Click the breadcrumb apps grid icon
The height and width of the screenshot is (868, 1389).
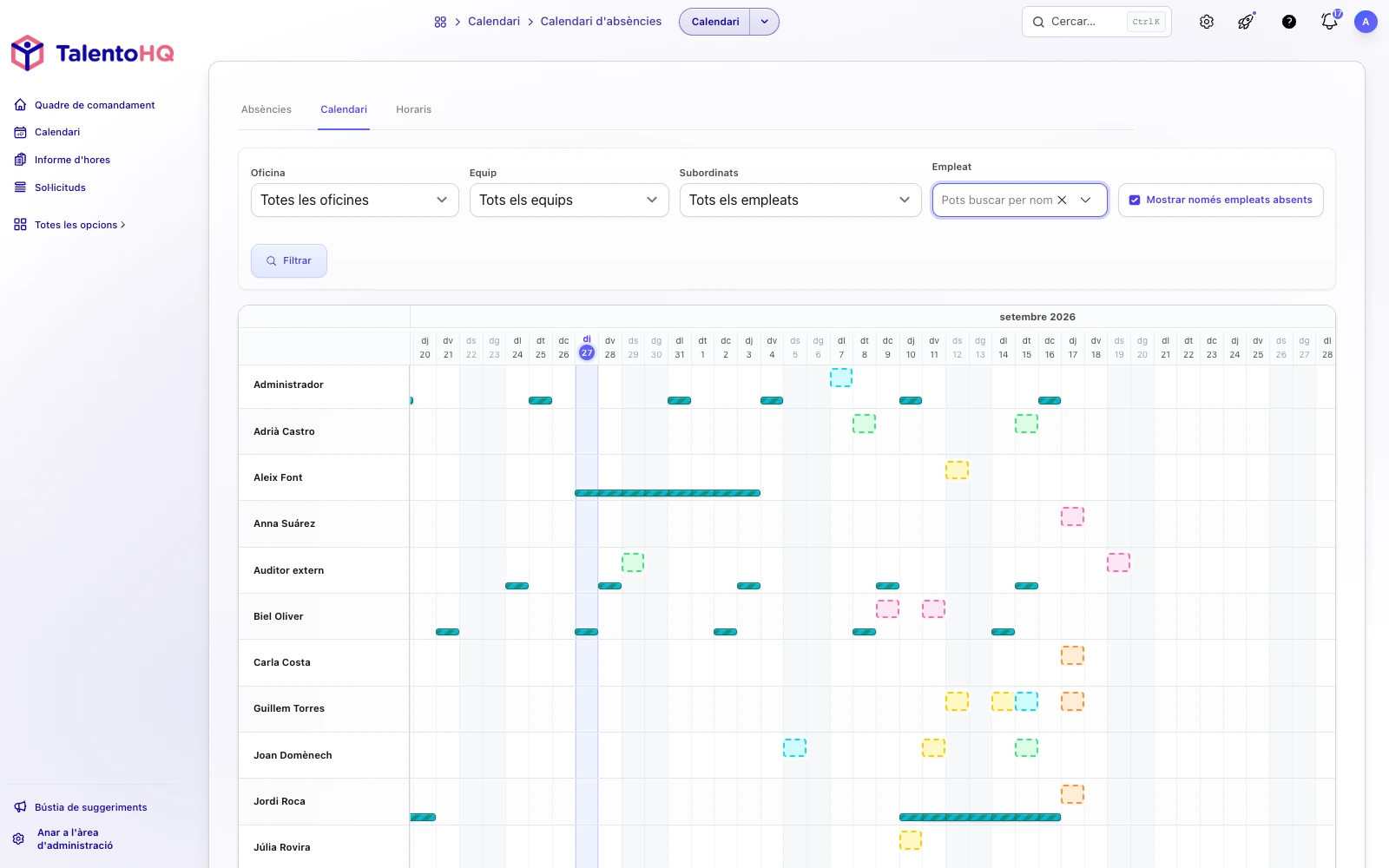point(440,22)
